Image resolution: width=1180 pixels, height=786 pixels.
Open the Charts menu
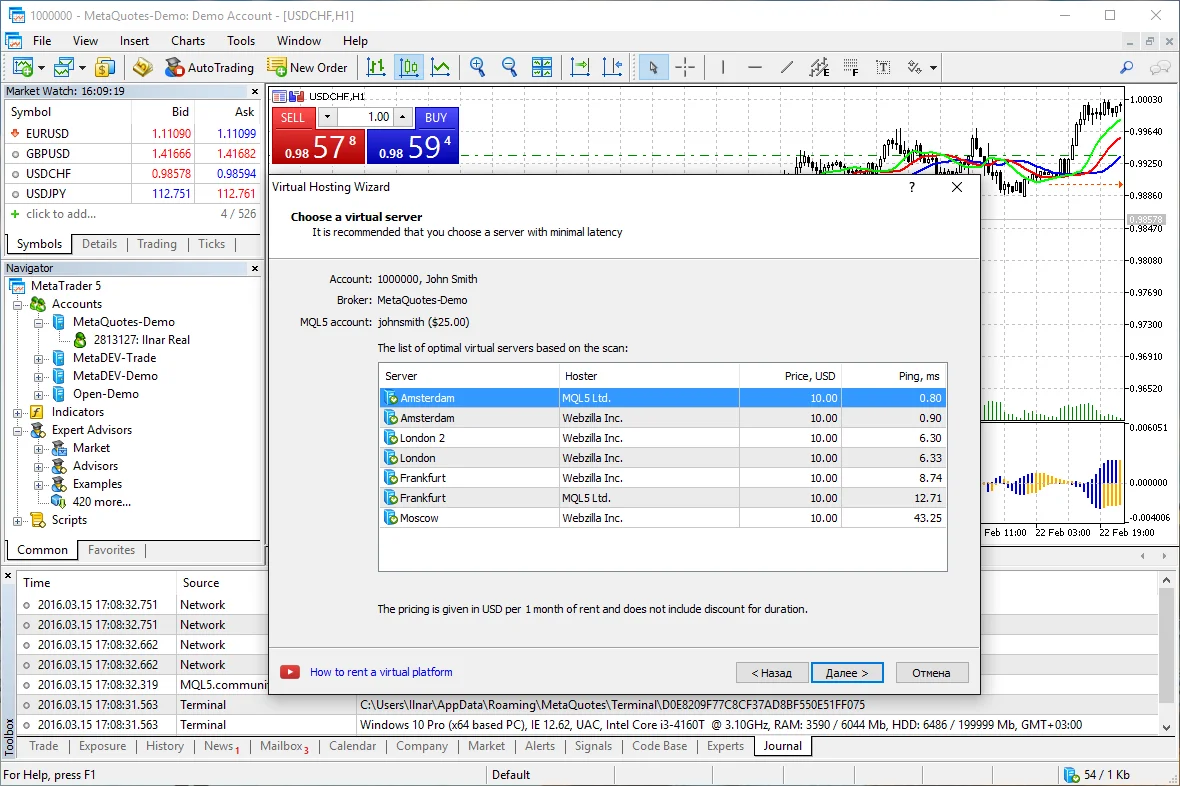point(187,41)
